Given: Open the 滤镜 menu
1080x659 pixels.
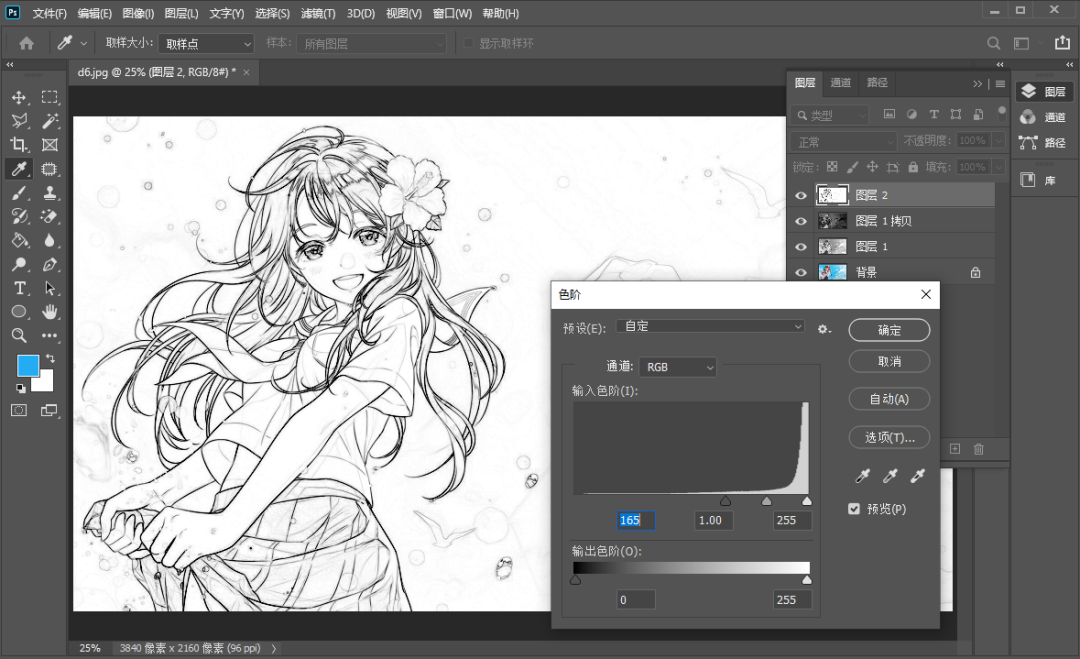Looking at the screenshot, I should [318, 14].
